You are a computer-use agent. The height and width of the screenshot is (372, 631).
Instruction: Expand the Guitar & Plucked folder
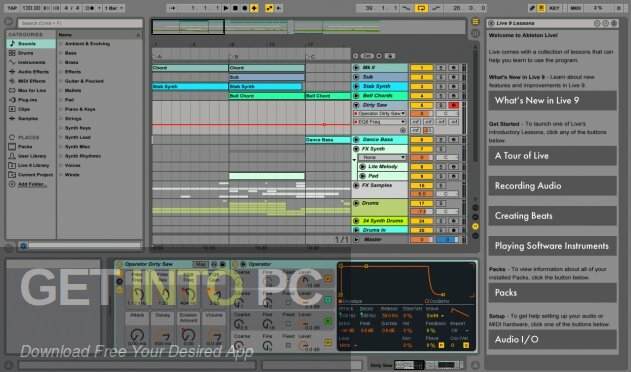point(61,81)
